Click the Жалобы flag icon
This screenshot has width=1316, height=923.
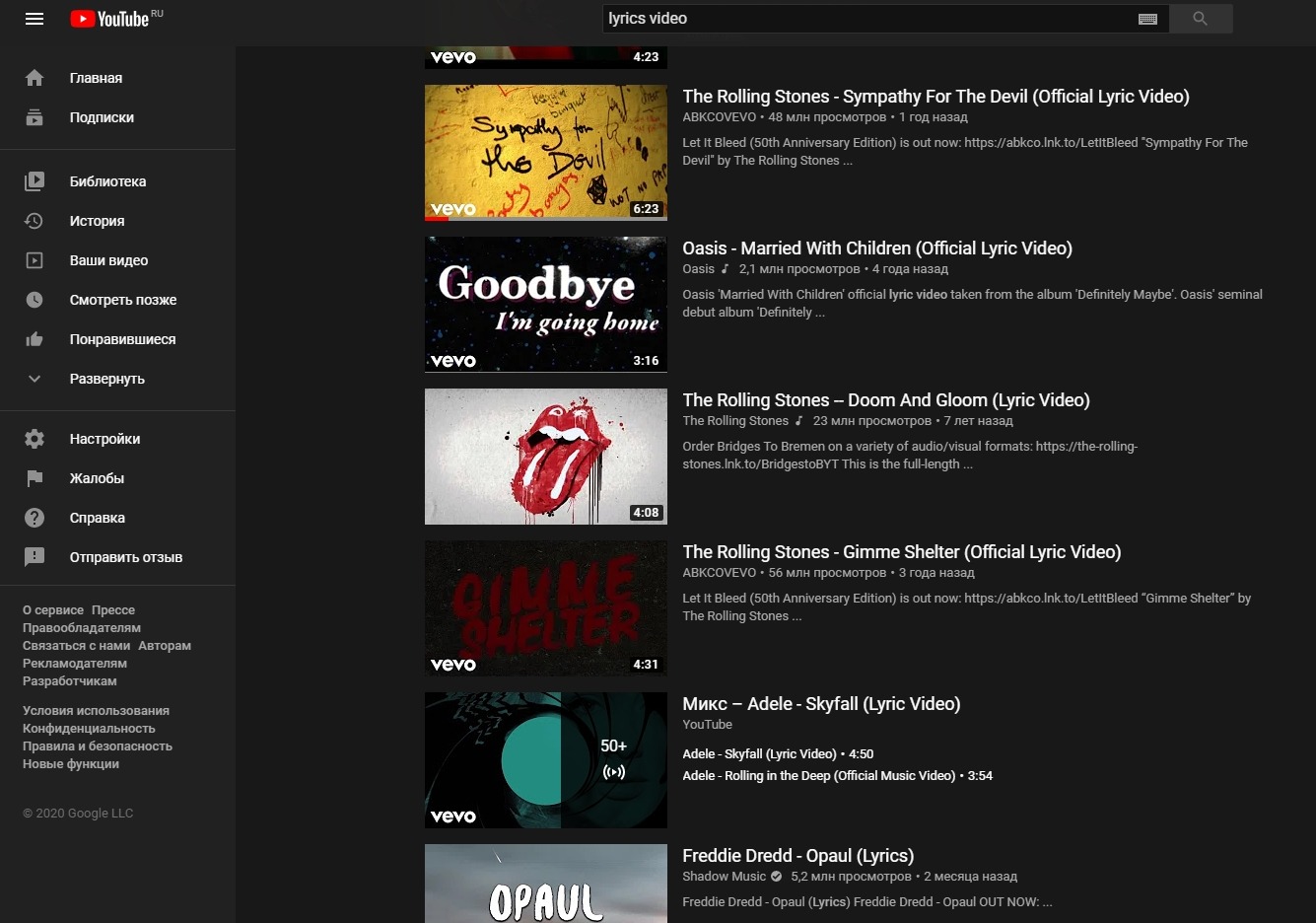click(35, 478)
